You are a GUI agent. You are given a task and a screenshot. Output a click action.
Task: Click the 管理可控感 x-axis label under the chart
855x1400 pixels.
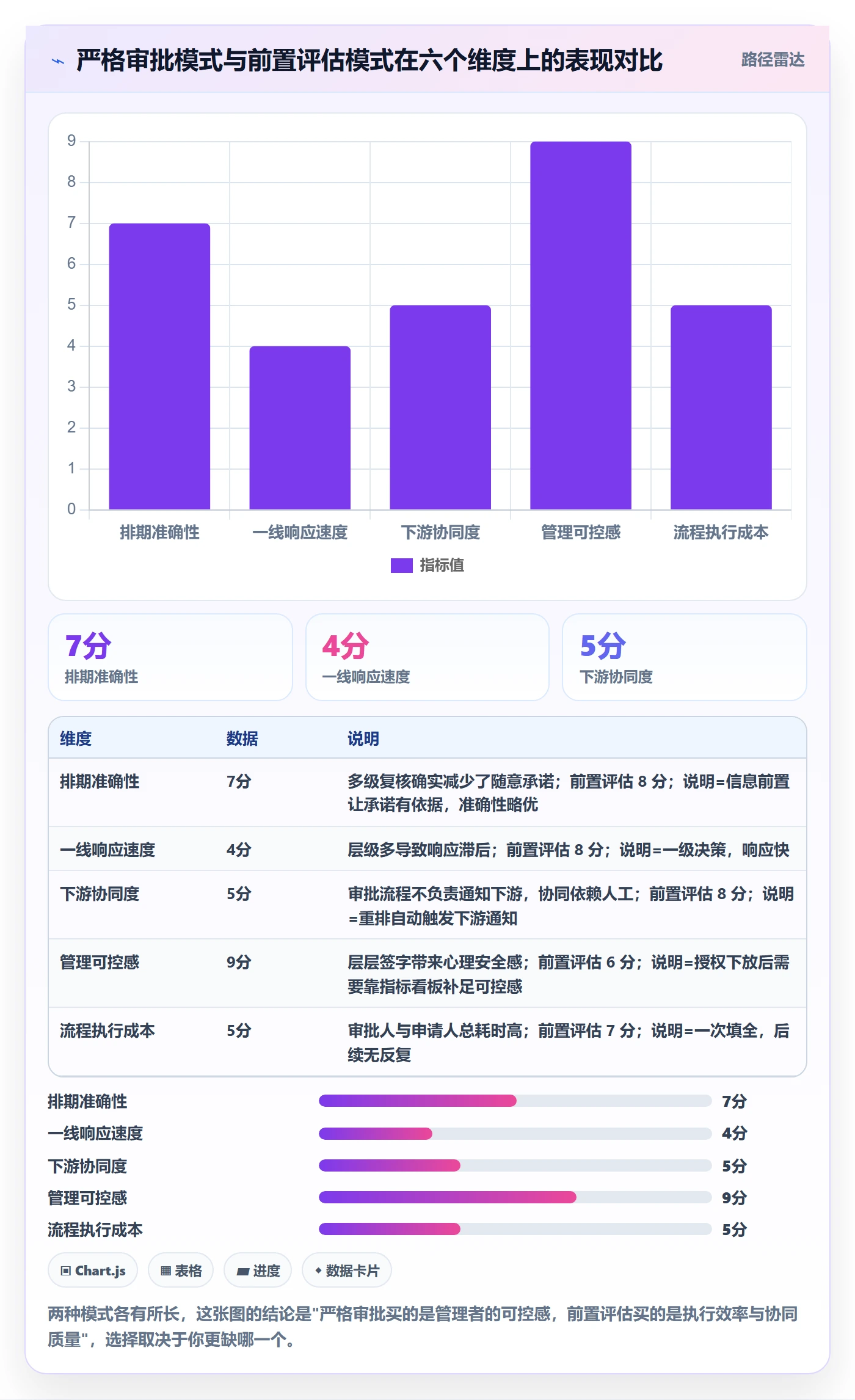coord(581,532)
